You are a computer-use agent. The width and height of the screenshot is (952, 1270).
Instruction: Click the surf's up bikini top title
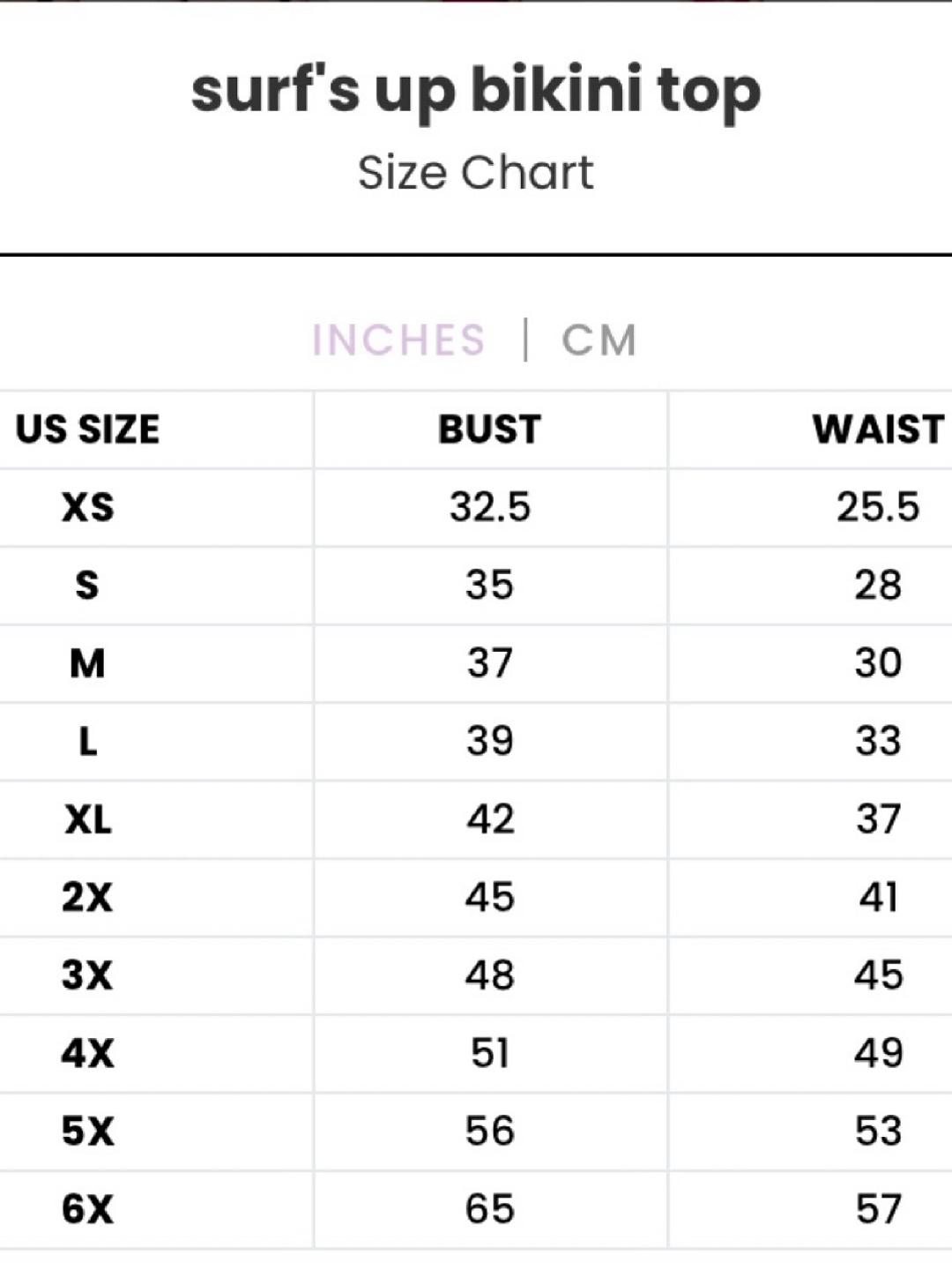[476, 92]
